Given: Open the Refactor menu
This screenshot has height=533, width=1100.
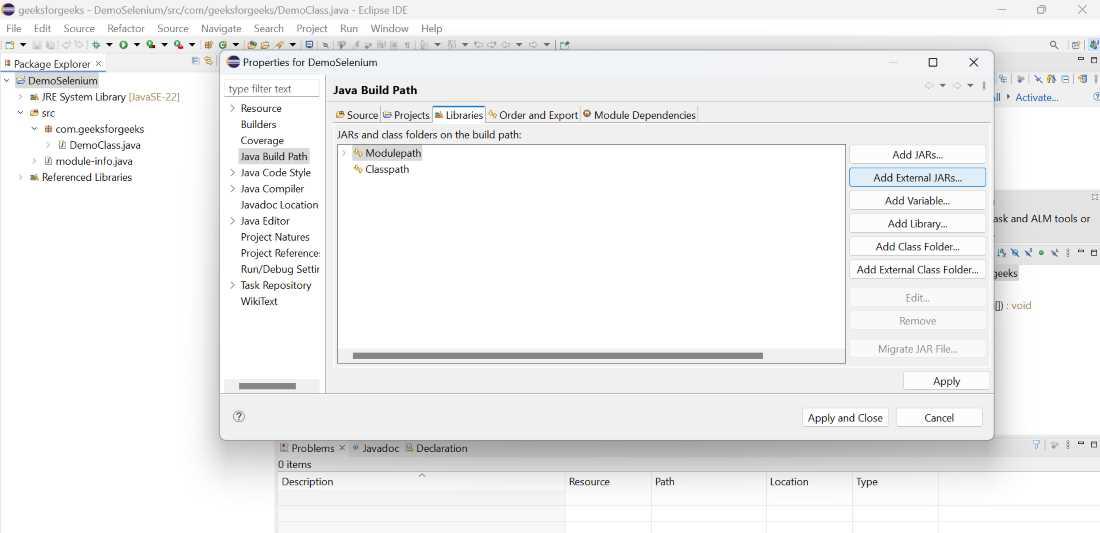Looking at the screenshot, I should click(x=126, y=28).
